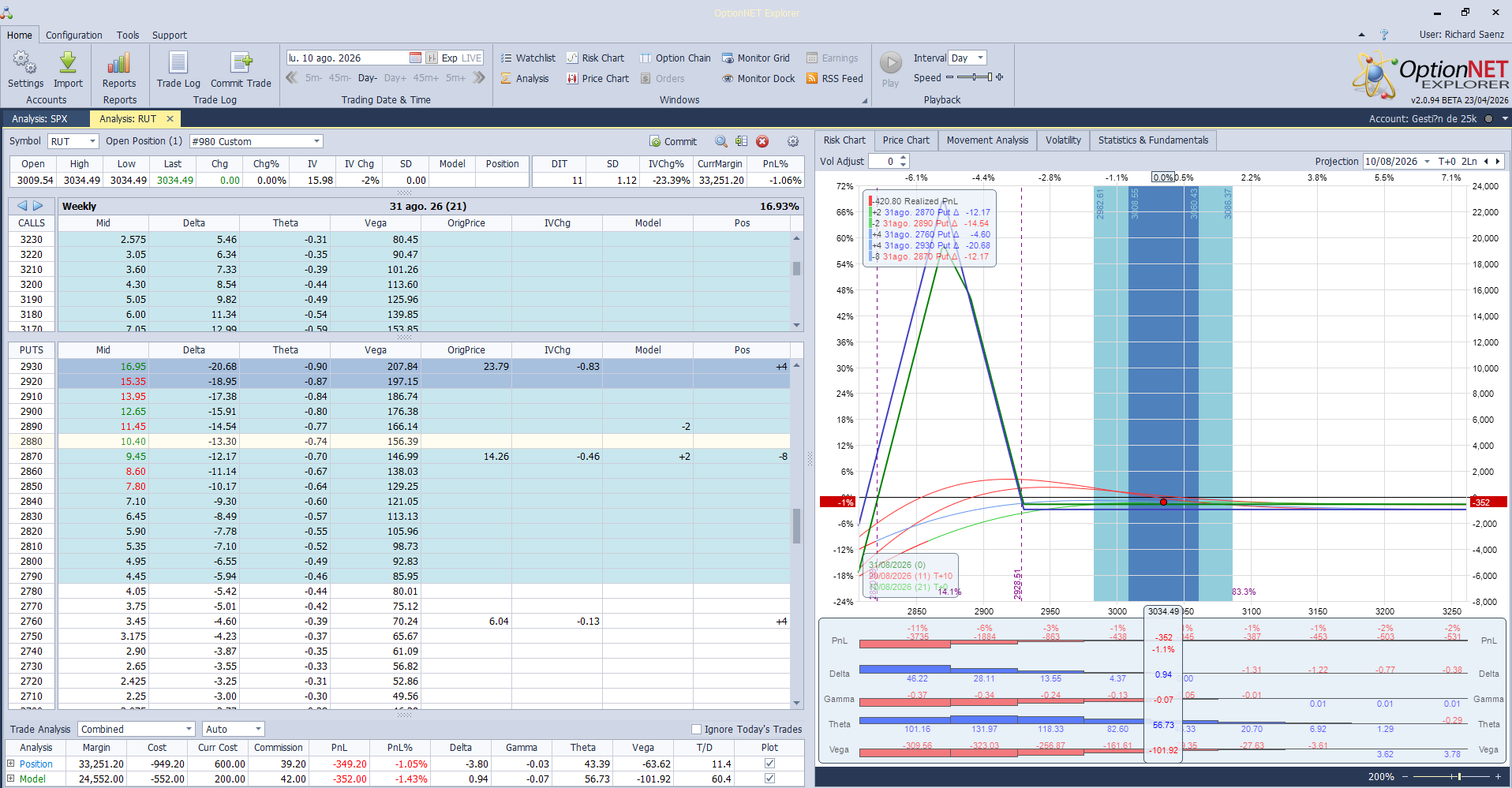The image size is (1512, 788).
Task: Click the previous expiration left arrow
Action: 22,205
